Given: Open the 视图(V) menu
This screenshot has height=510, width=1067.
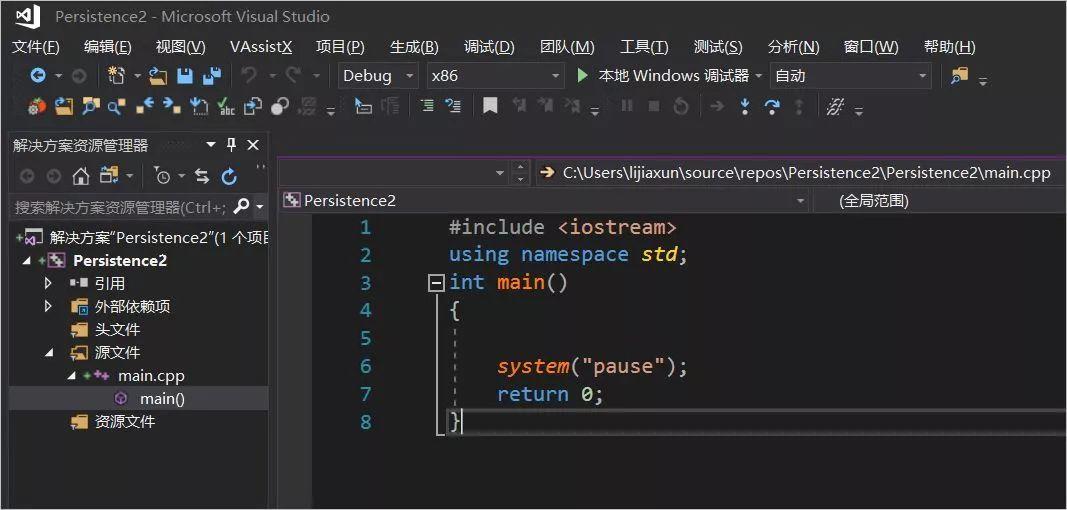Looking at the screenshot, I should pyautogui.click(x=180, y=47).
